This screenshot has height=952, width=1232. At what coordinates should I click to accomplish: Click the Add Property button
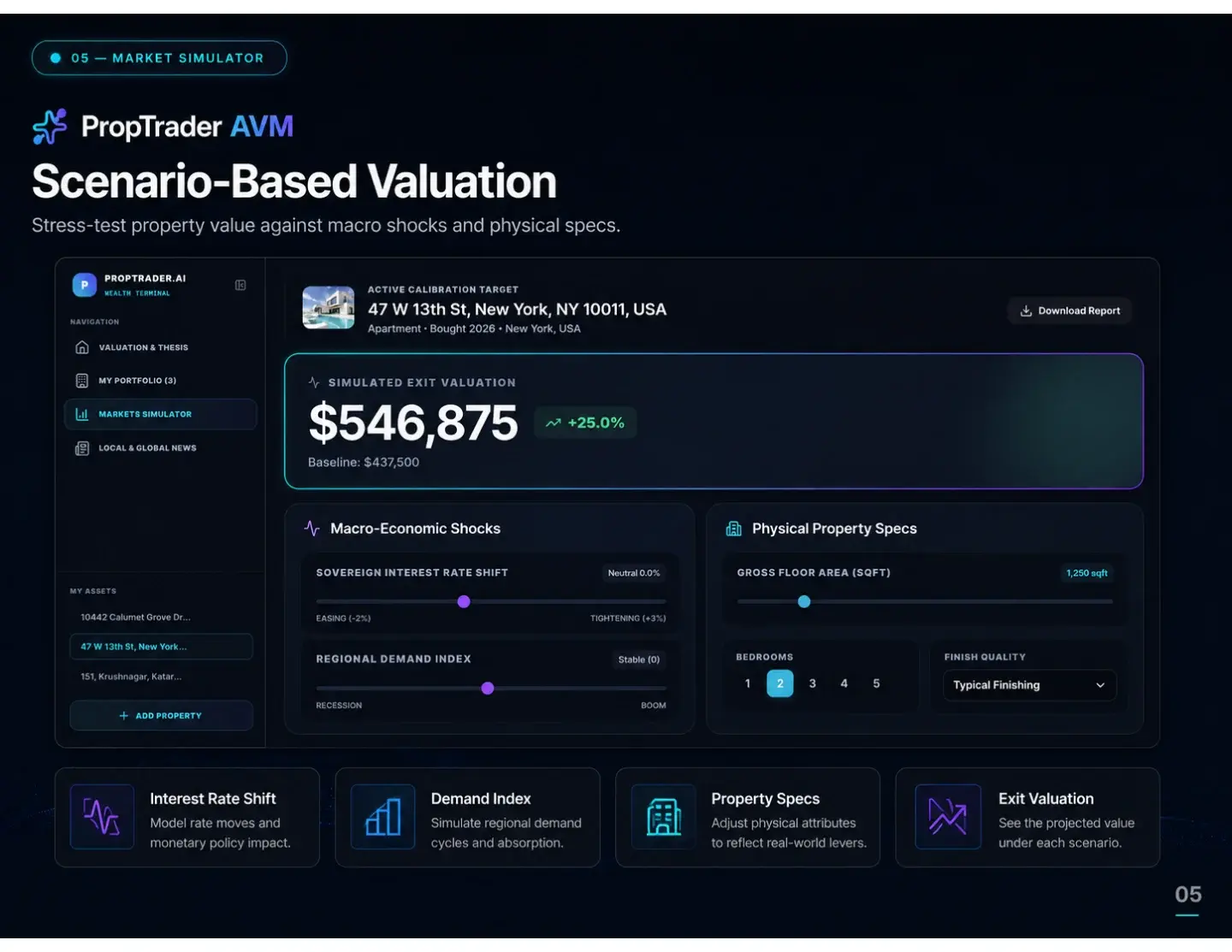[x=161, y=716]
